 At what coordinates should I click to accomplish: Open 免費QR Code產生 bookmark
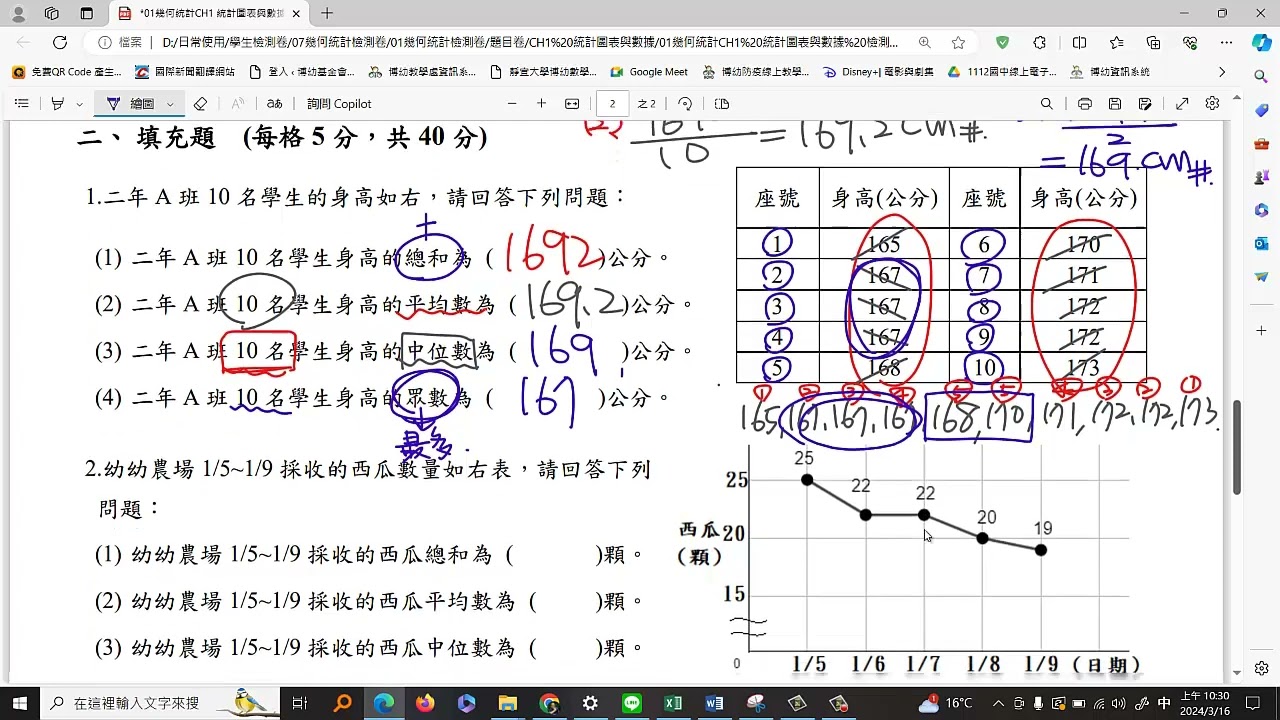tap(67, 72)
